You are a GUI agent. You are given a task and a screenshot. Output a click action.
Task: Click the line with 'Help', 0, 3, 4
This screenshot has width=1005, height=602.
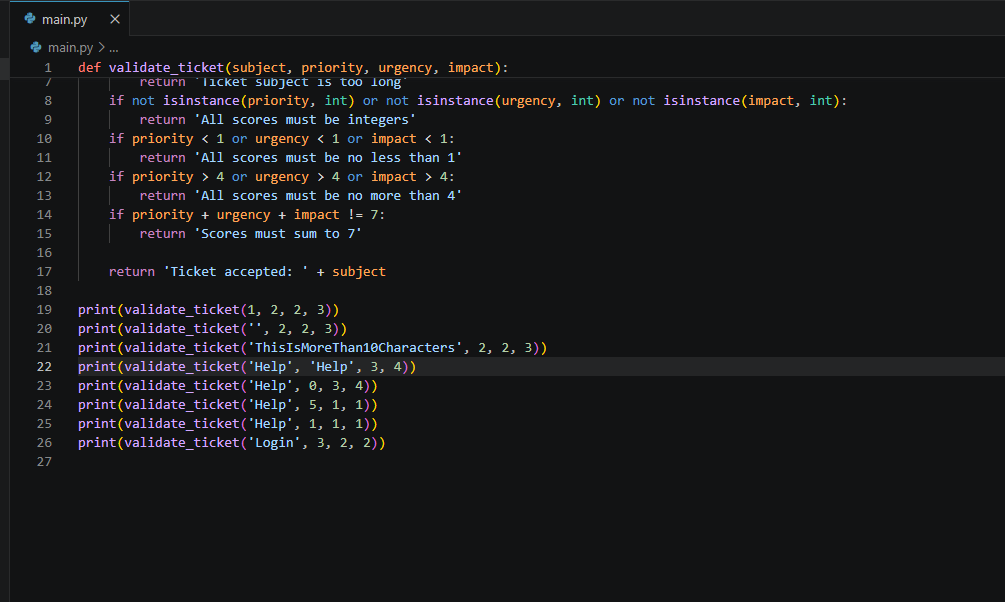(x=228, y=386)
